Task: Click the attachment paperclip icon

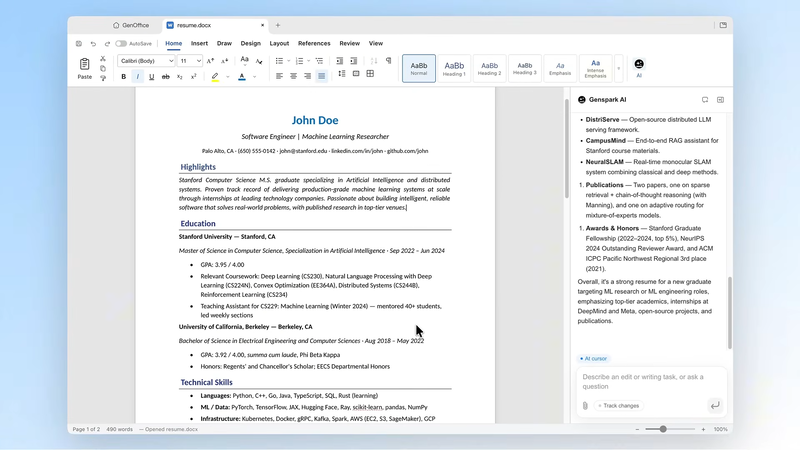Action: coord(585,406)
